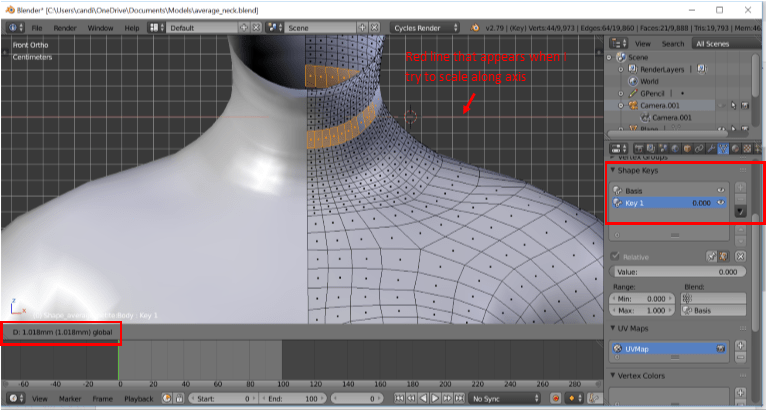The height and width of the screenshot is (411, 767).
Task: Open the Object properties tab icon
Action: coord(687,148)
